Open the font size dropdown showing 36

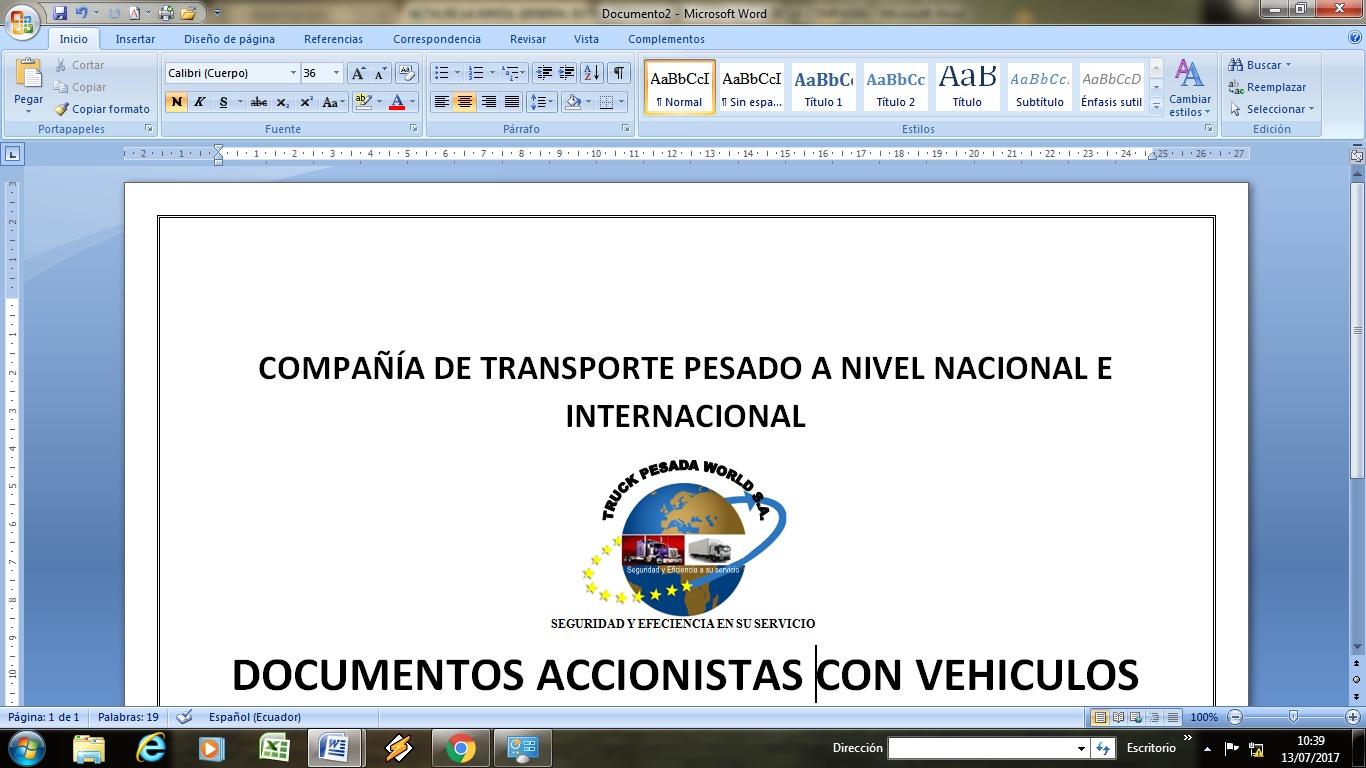[336, 73]
